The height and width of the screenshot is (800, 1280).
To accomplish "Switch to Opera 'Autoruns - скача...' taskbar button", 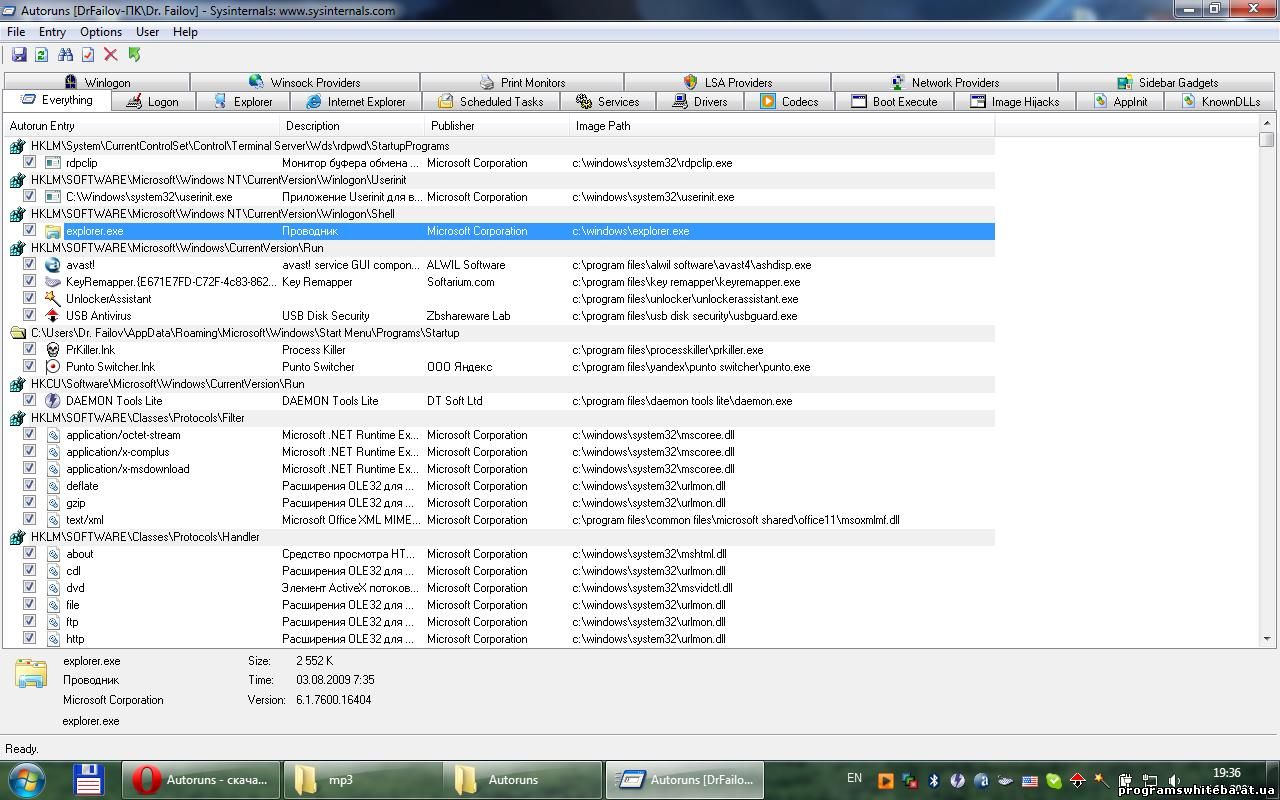I will tap(200, 780).
